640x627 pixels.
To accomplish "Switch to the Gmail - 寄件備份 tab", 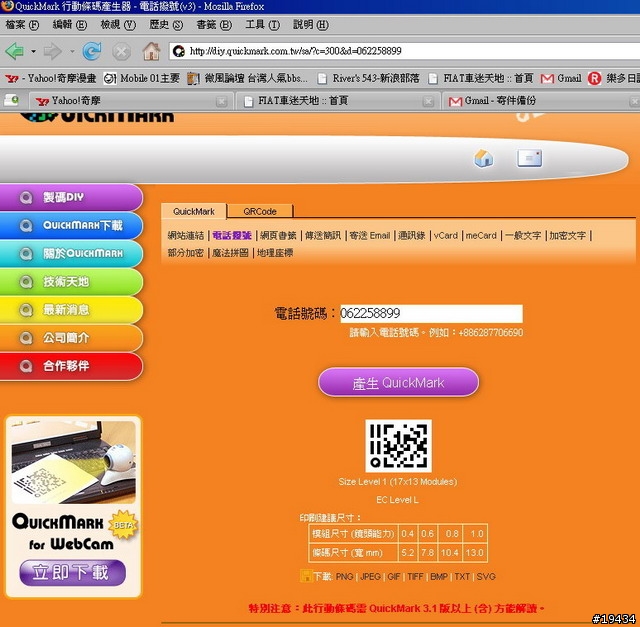I will click(541, 101).
